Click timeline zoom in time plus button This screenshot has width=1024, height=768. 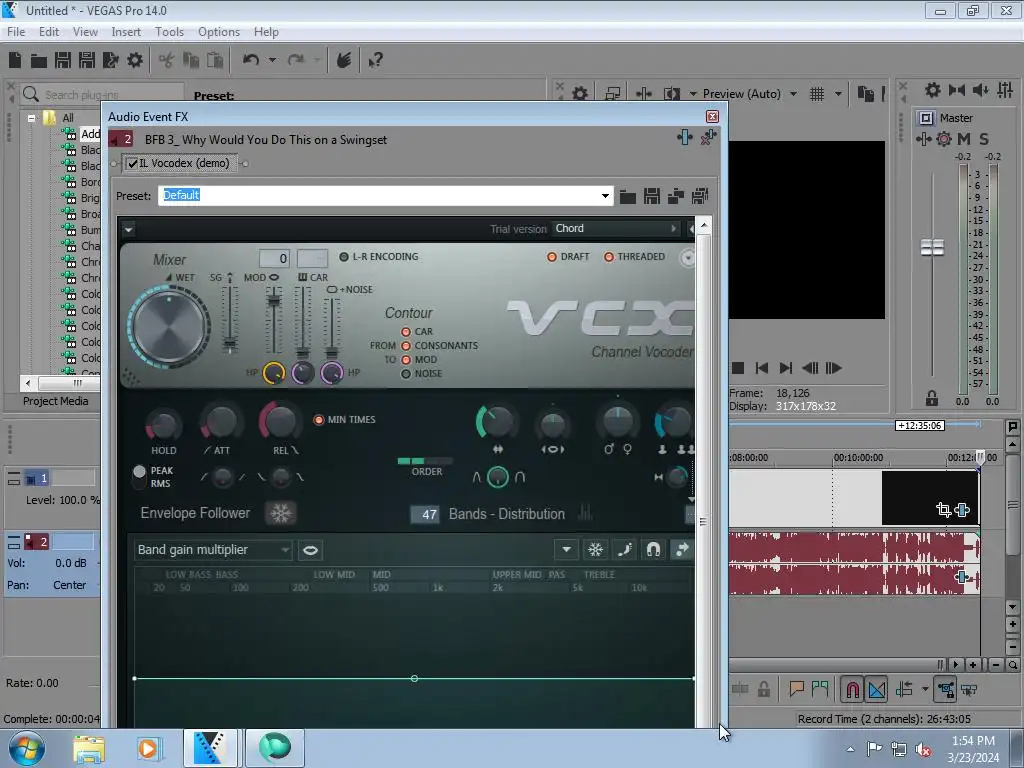973,665
